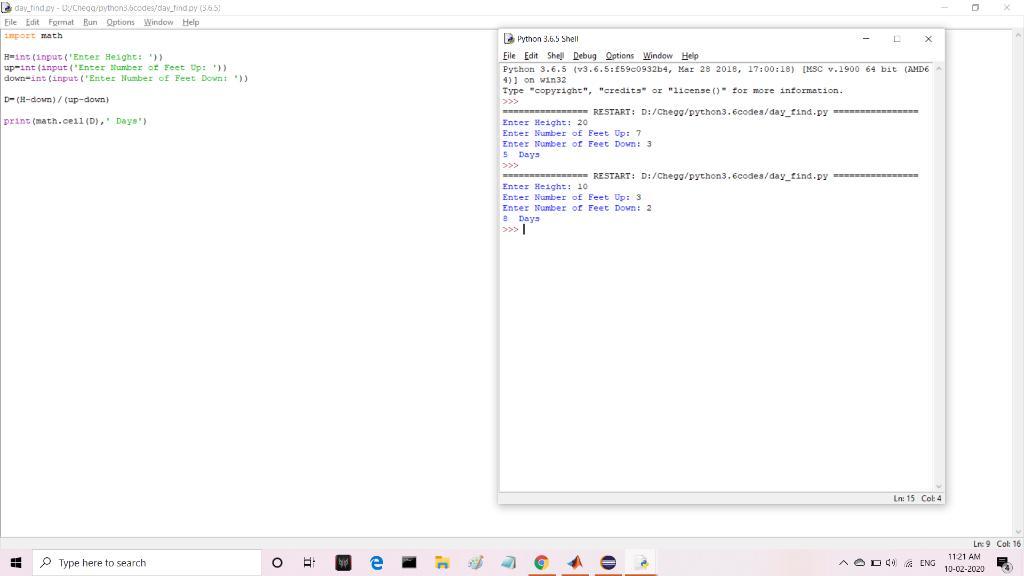
Task: Switch to MATLAB on the taskbar
Action: 574,563
